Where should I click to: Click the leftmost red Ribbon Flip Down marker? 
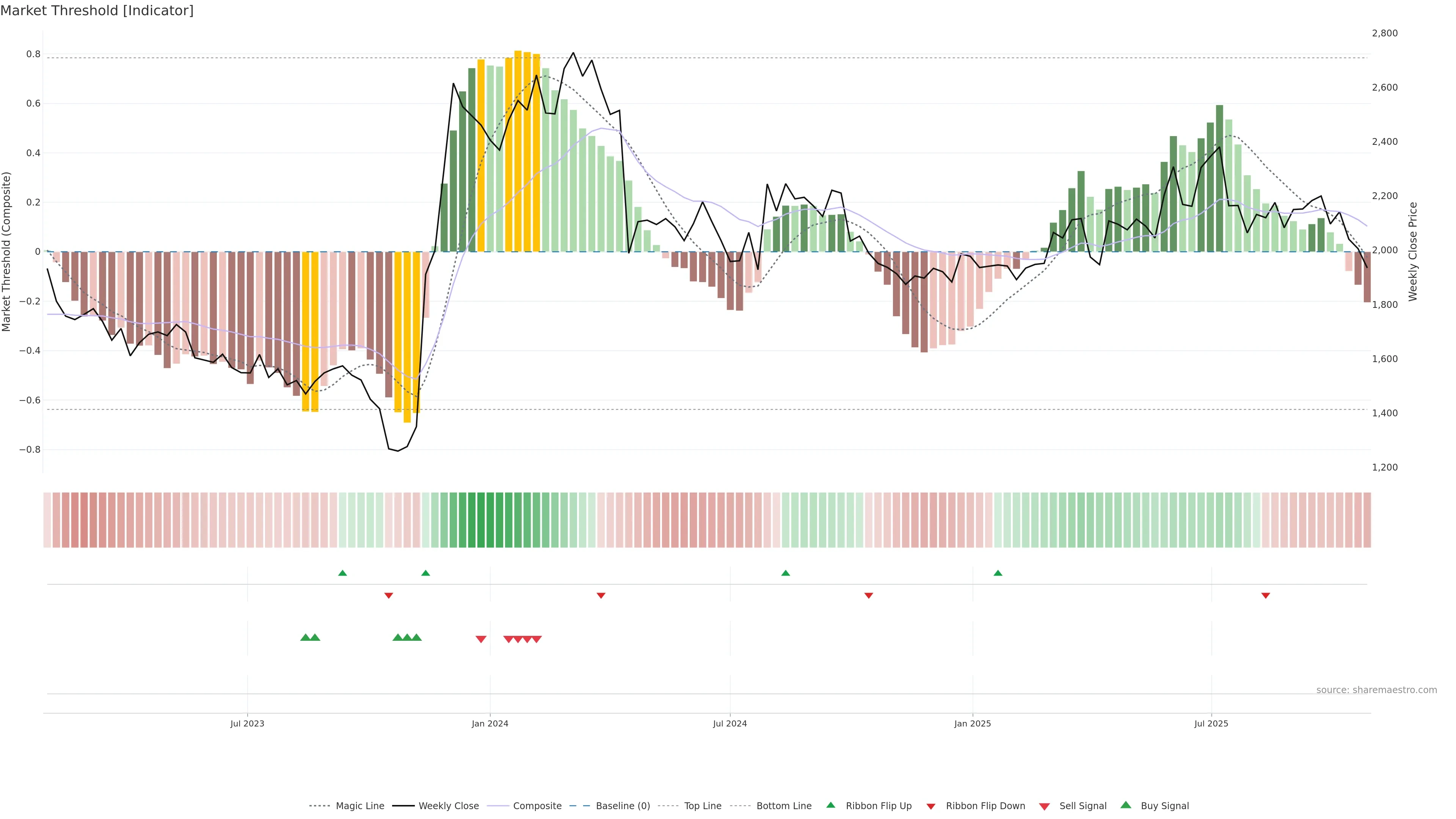tap(388, 596)
